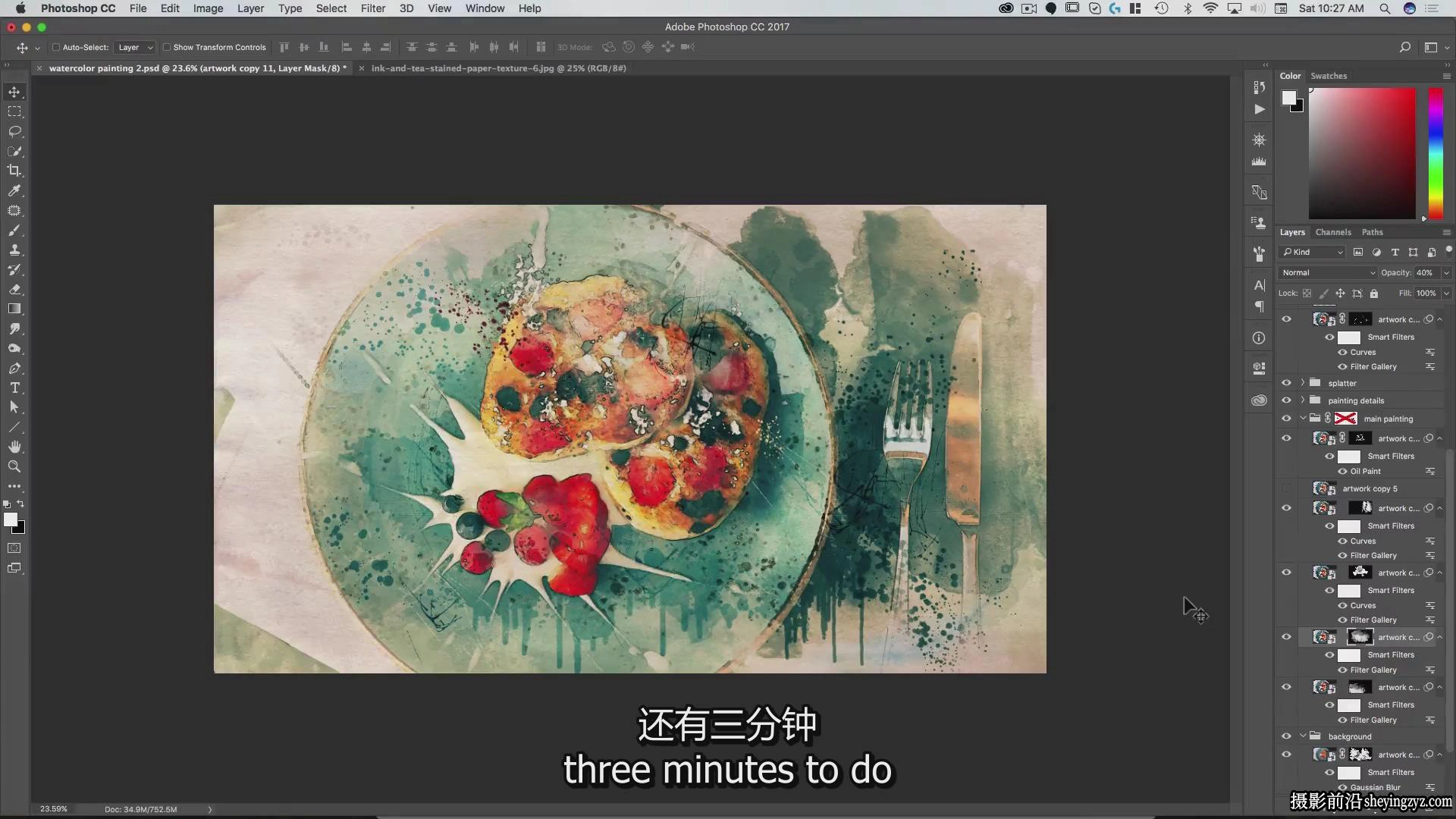Click lock transparent pixels button

(1307, 293)
